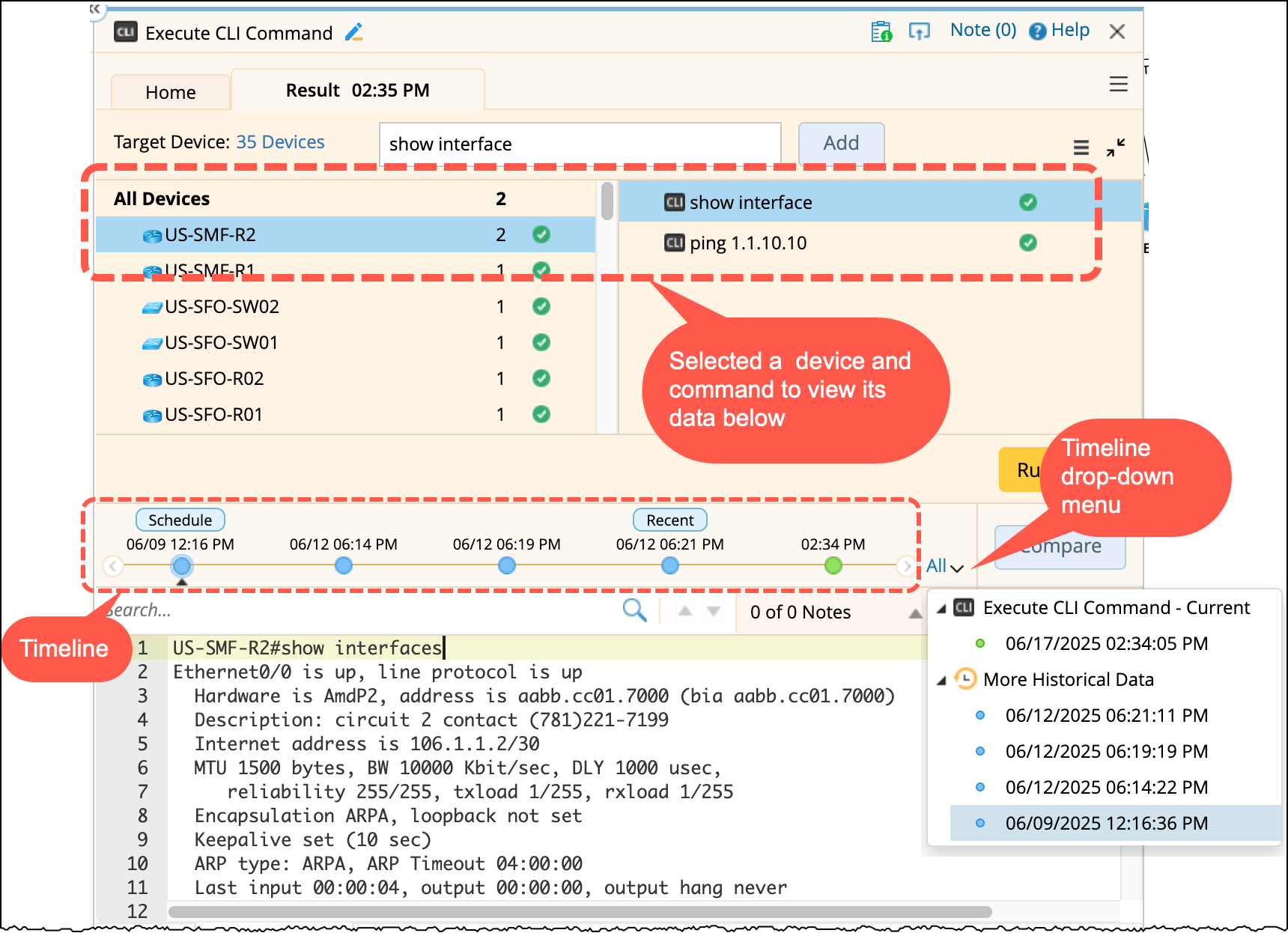Image resolution: width=1288 pixels, height=933 pixels.
Task: Click the clipboard info icon in header
Action: 881,31
